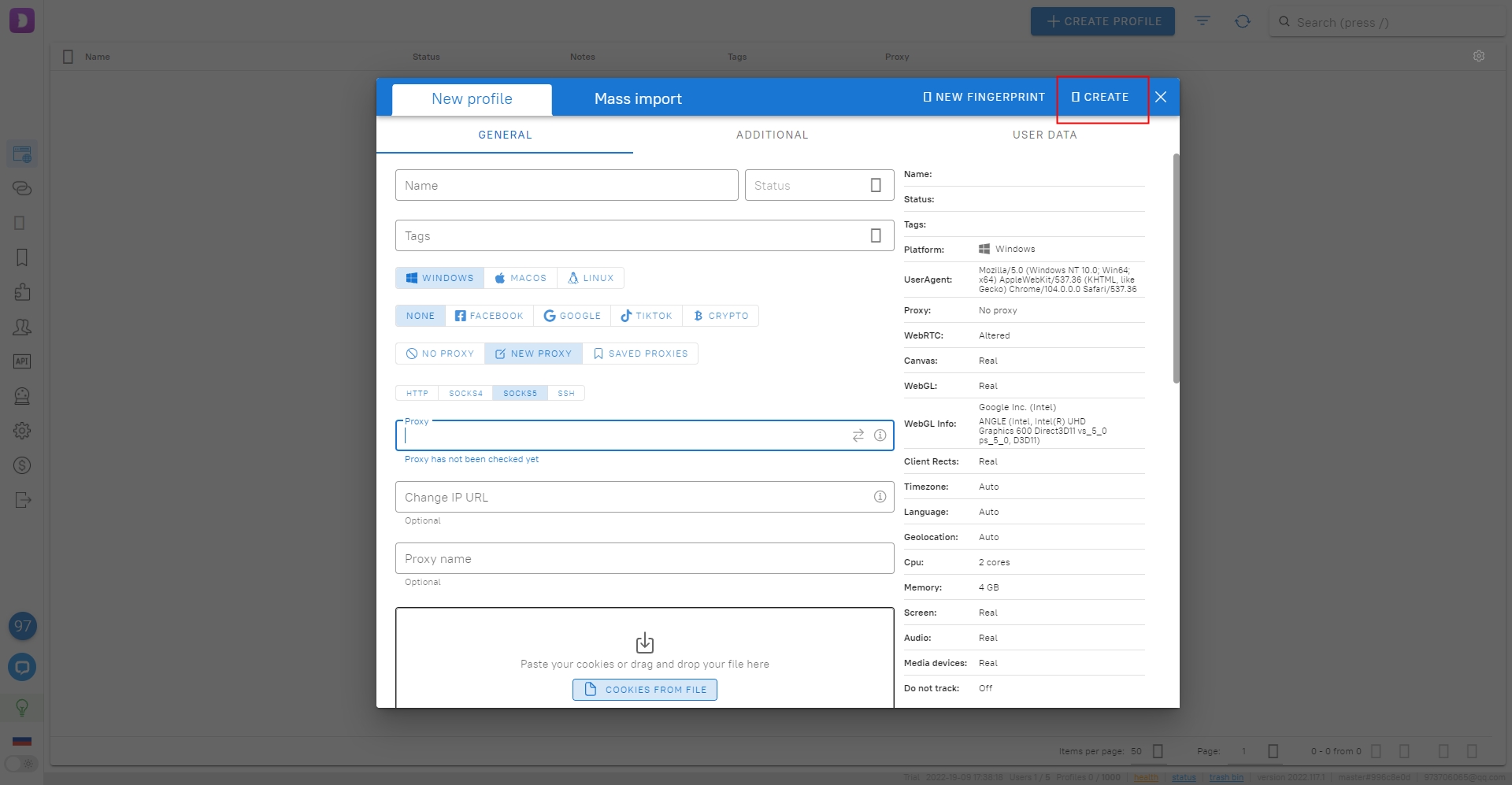
Task: Toggle the dark theme switch at bottom left
Action: 21,764
